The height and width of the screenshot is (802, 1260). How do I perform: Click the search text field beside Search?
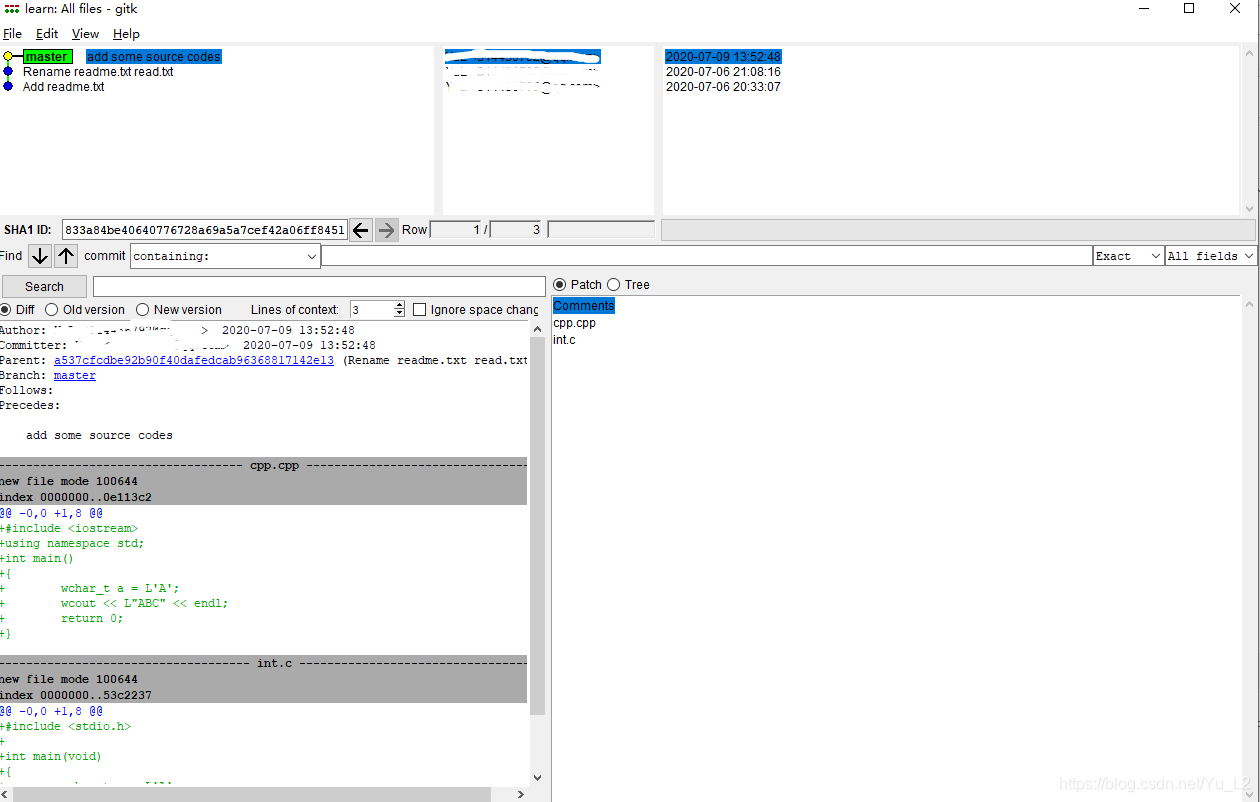(x=319, y=287)
